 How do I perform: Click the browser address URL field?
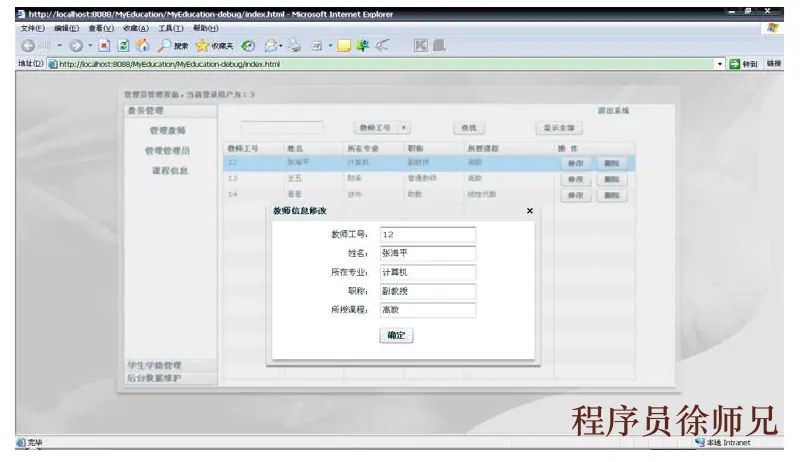[x=386, y=64]
